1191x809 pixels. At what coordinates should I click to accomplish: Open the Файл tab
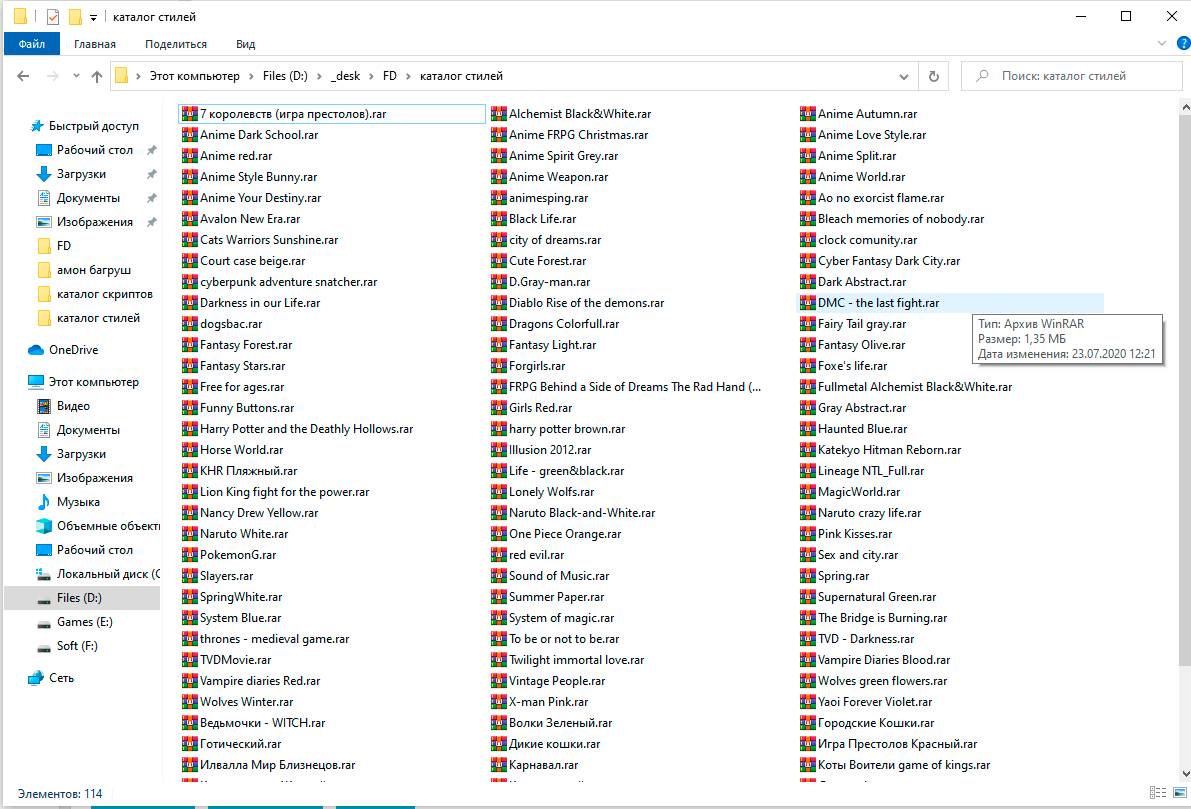pos(31,44)
